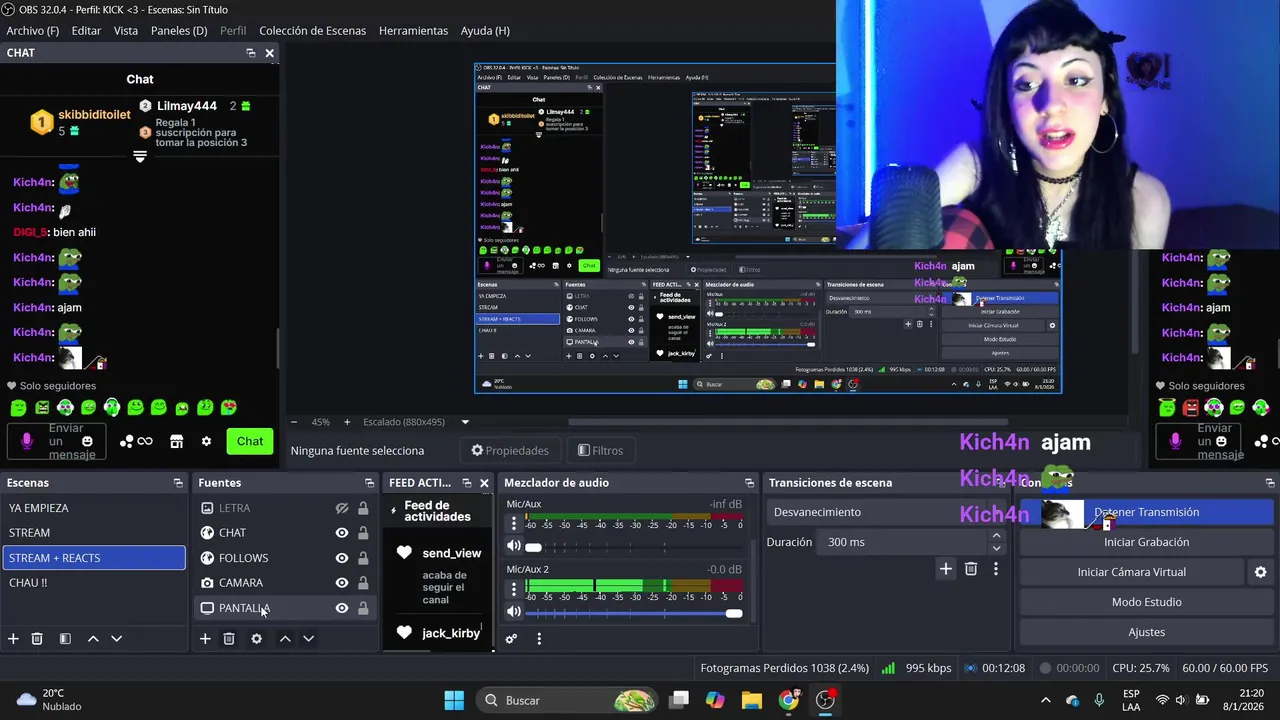1280x720 pixels.
Task: Open transition three-dot properties menu
Action: point(995,569)
